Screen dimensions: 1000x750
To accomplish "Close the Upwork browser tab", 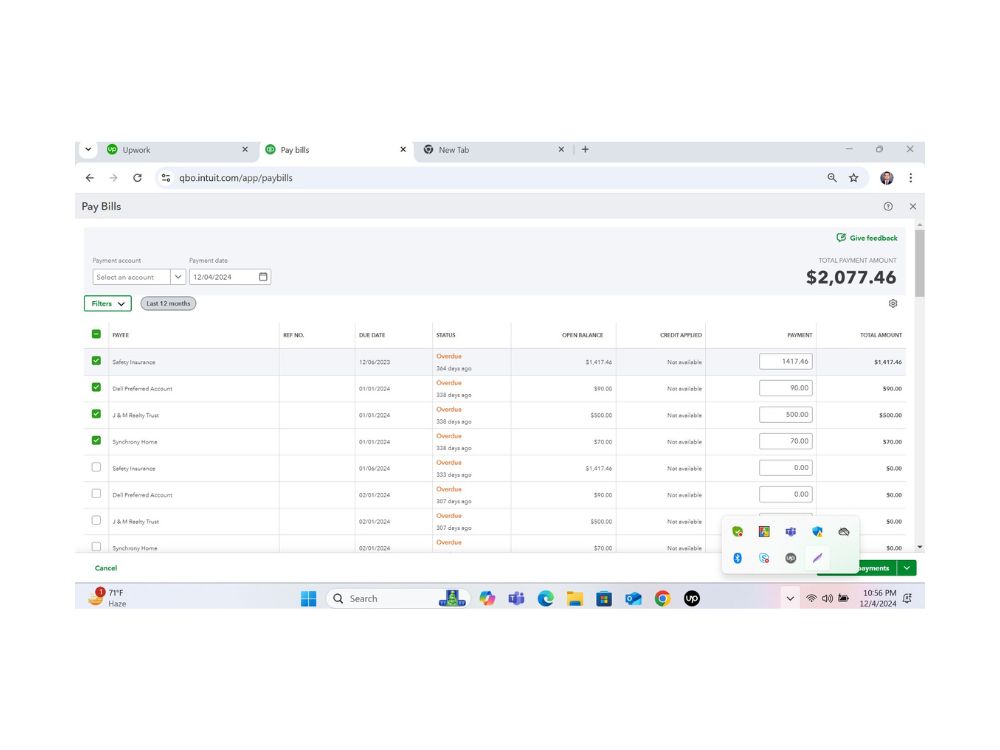I will 245,149.
